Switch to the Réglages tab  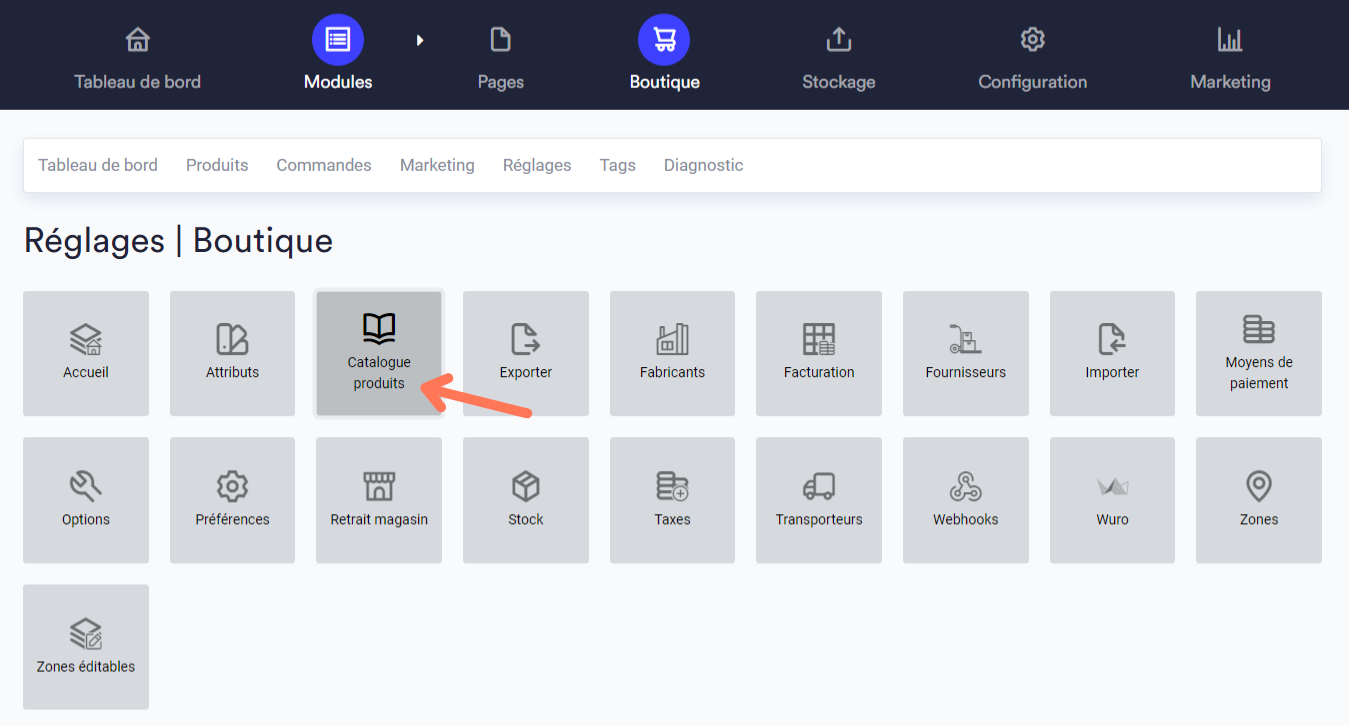pos(537,165)
